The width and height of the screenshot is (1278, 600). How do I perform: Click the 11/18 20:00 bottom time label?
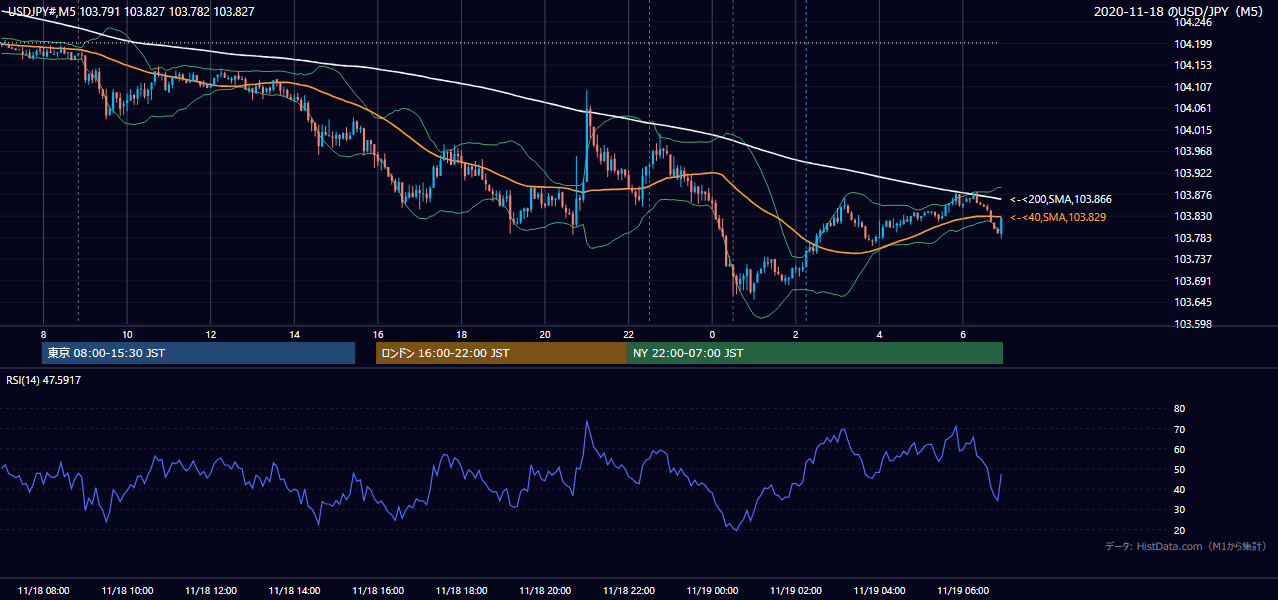coord(544,591)
